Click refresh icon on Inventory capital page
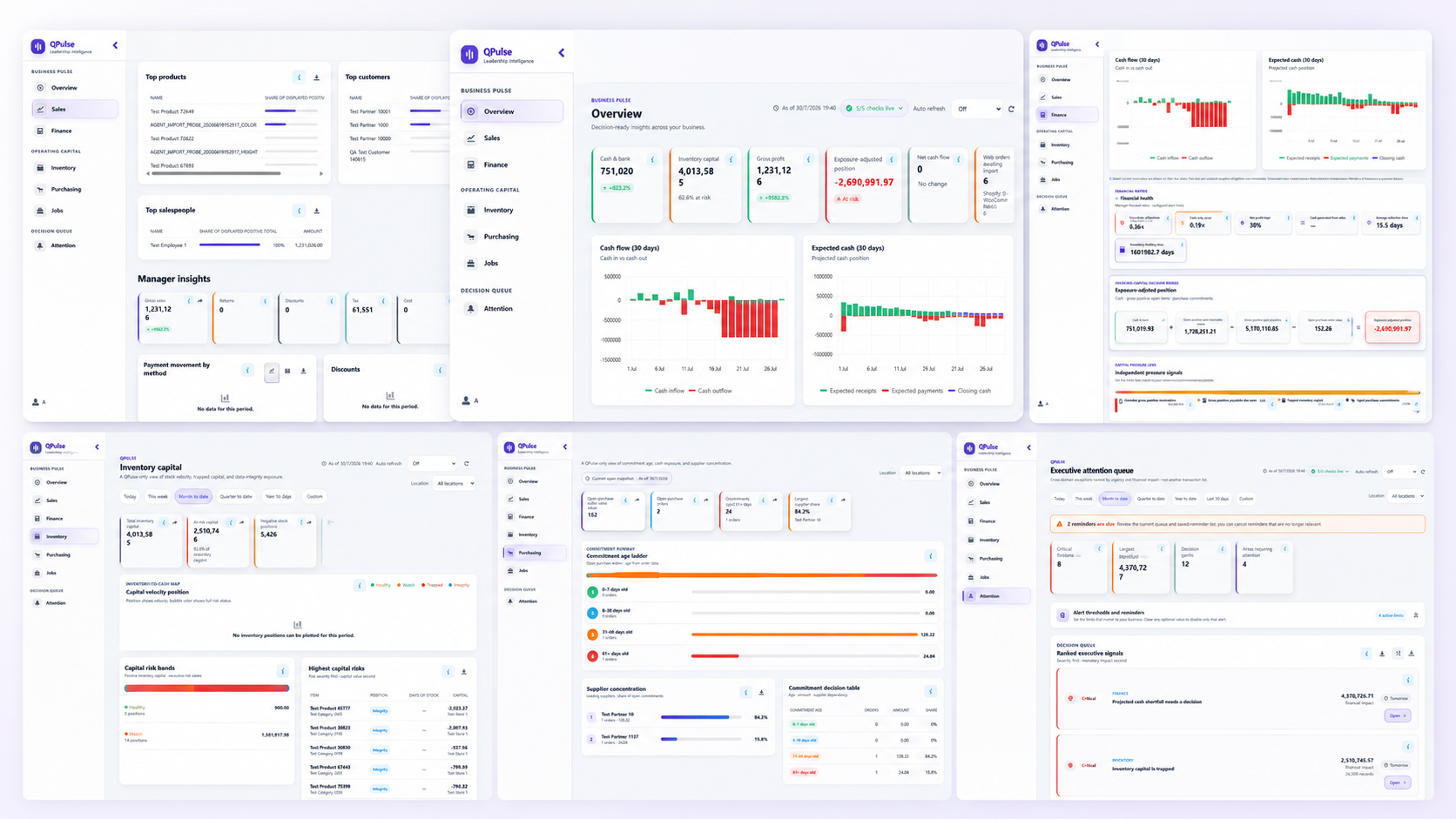This screenshot has height=819, width=1456. [x=467, y=464]
